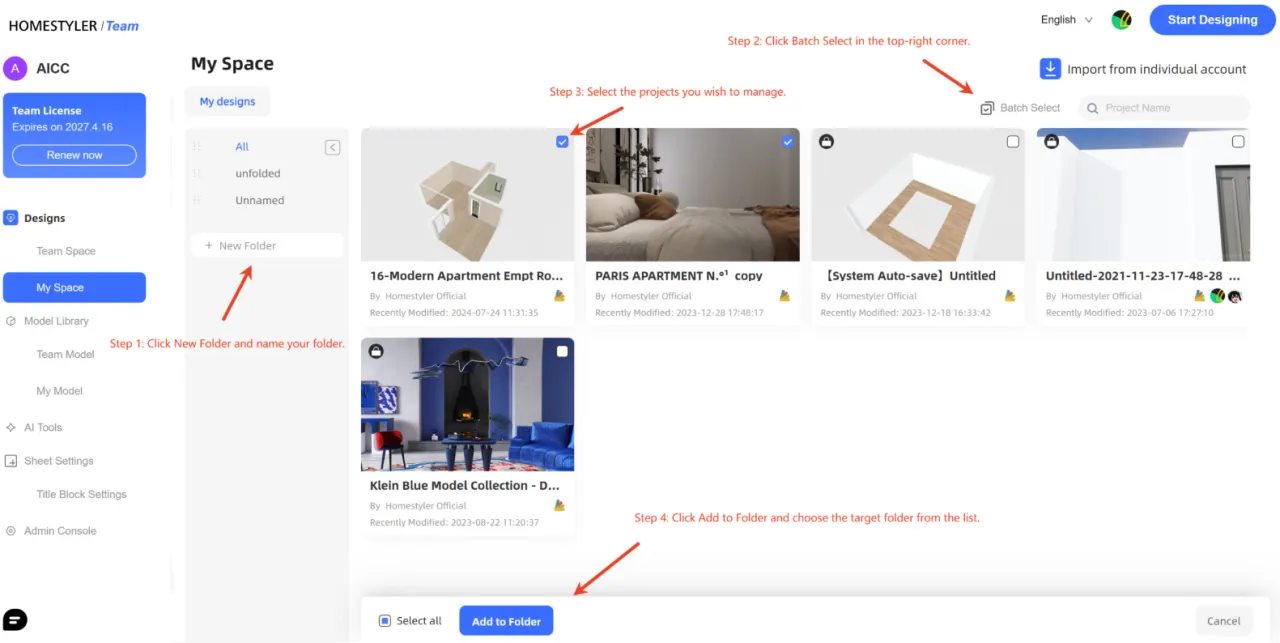Enable the Select all checkbox
The width and height of the screenshot is (1280, 643).
[385, 621]
